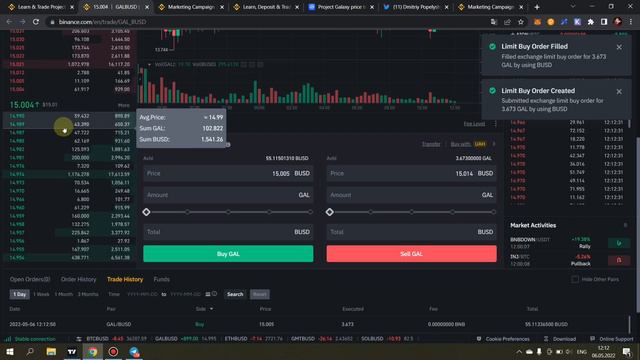
Task: Open the three-dot options next to Fee Level
Action: click(x=496, y=124)
